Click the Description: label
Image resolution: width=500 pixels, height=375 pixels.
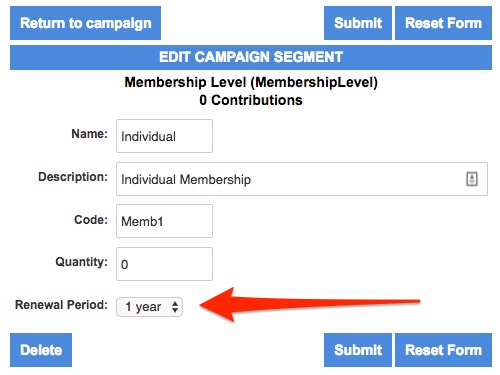pyautogui.click(x=73, y=177)
